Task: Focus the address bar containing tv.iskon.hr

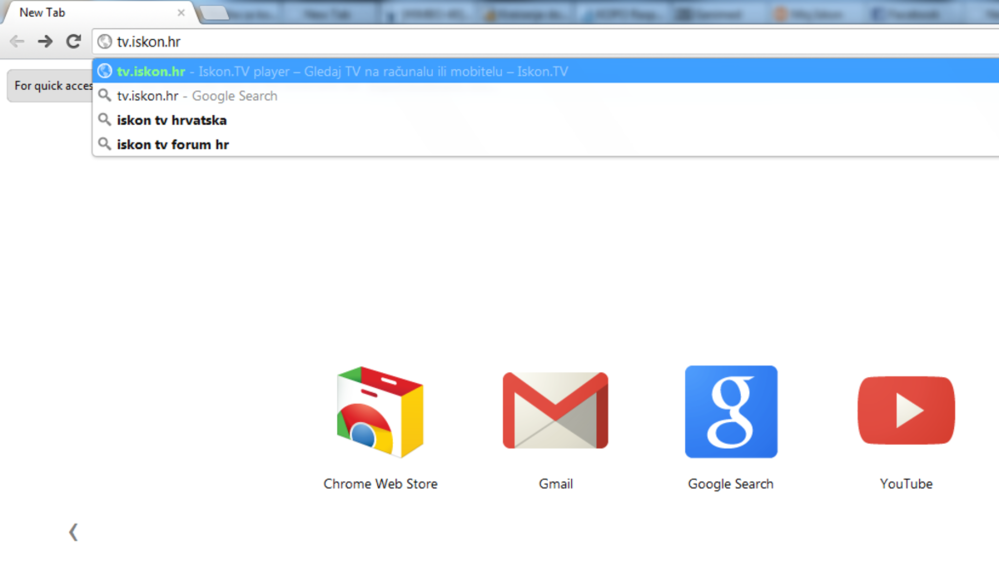Action: [x=545, y=42]
